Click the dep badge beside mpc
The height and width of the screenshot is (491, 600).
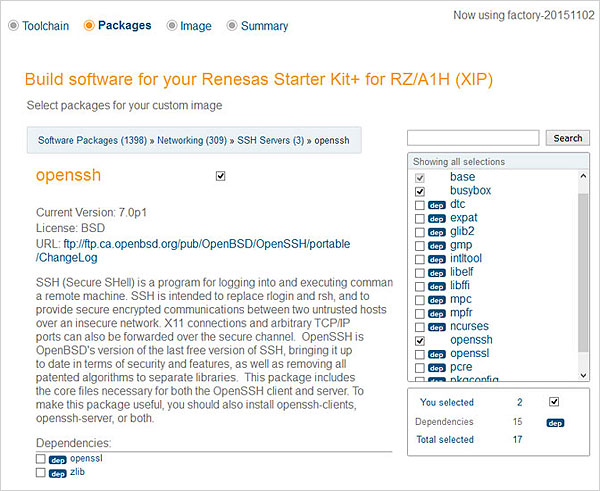click(437, 300)
